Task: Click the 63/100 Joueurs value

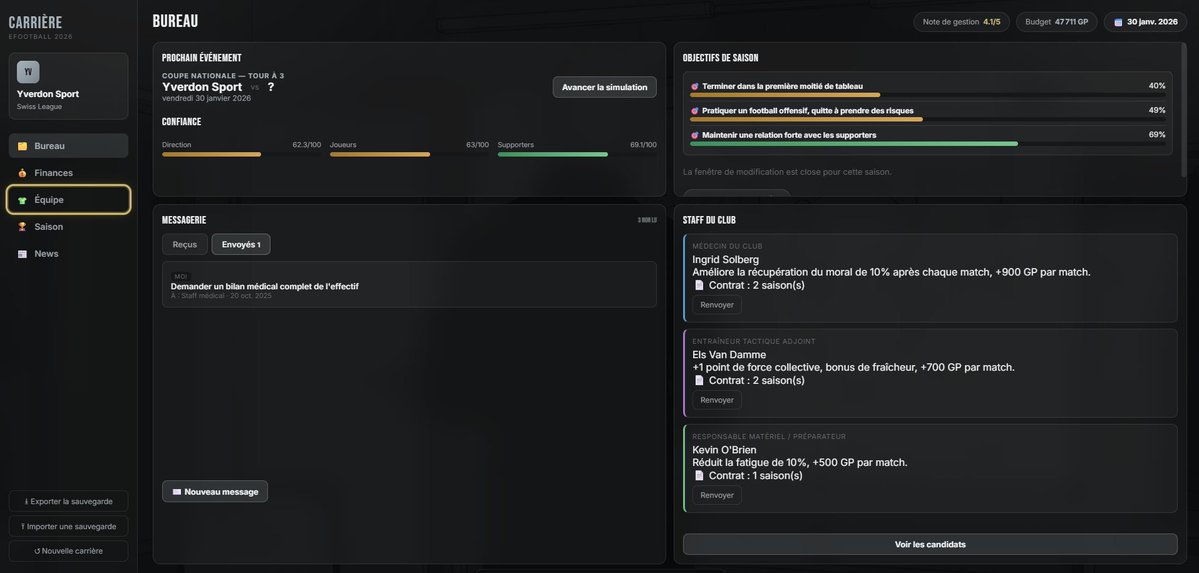Action: (x=477, y=145)
